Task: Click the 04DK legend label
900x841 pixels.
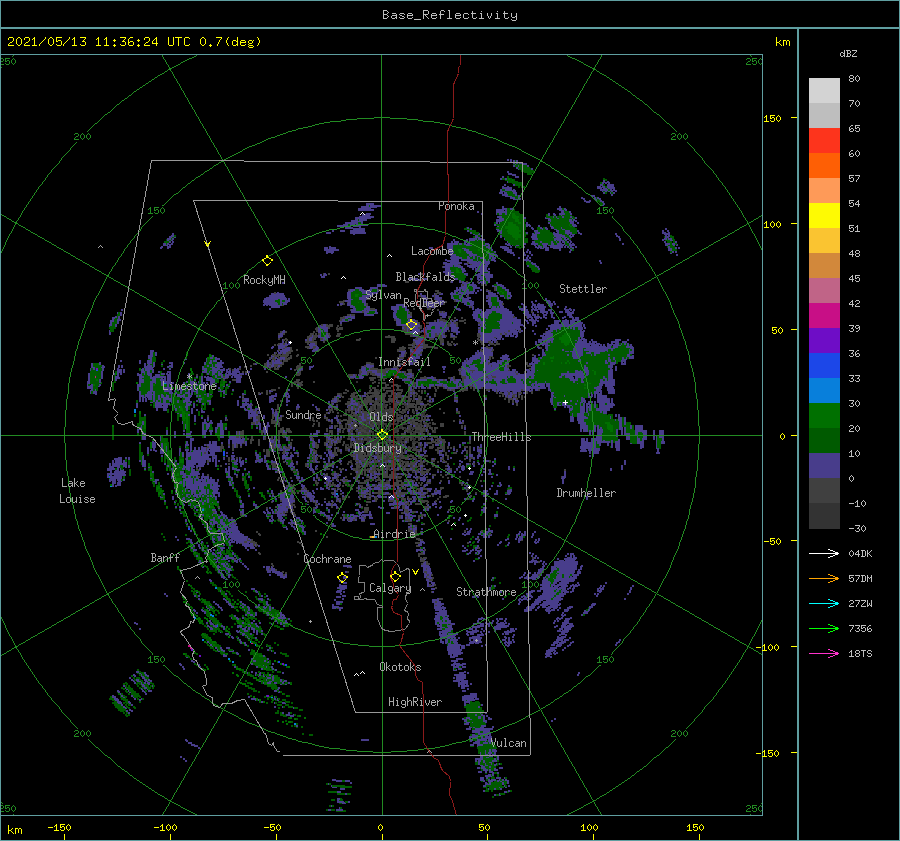Action: click(860, 553)
